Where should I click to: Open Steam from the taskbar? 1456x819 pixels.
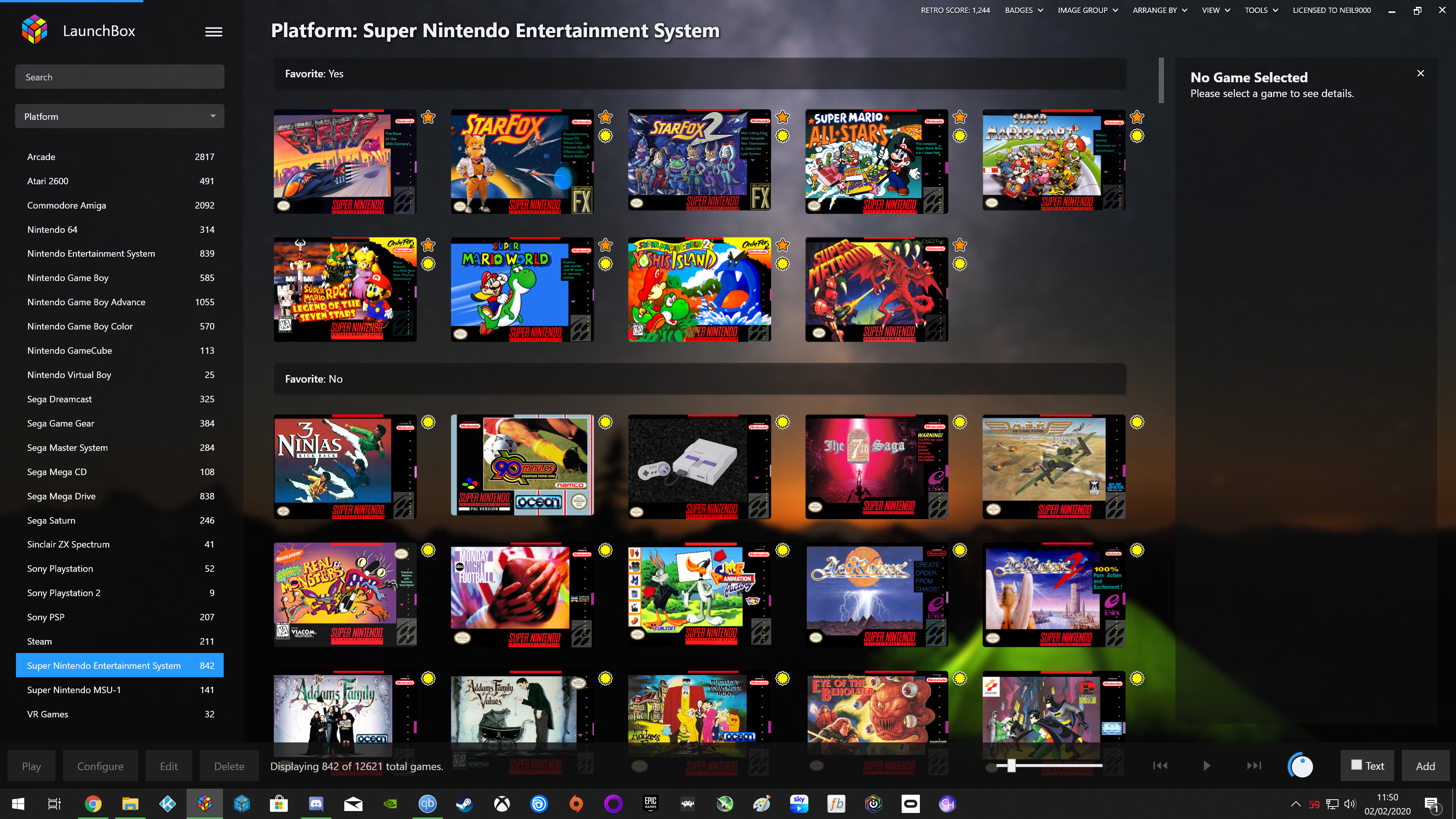[x=464, y=804]
